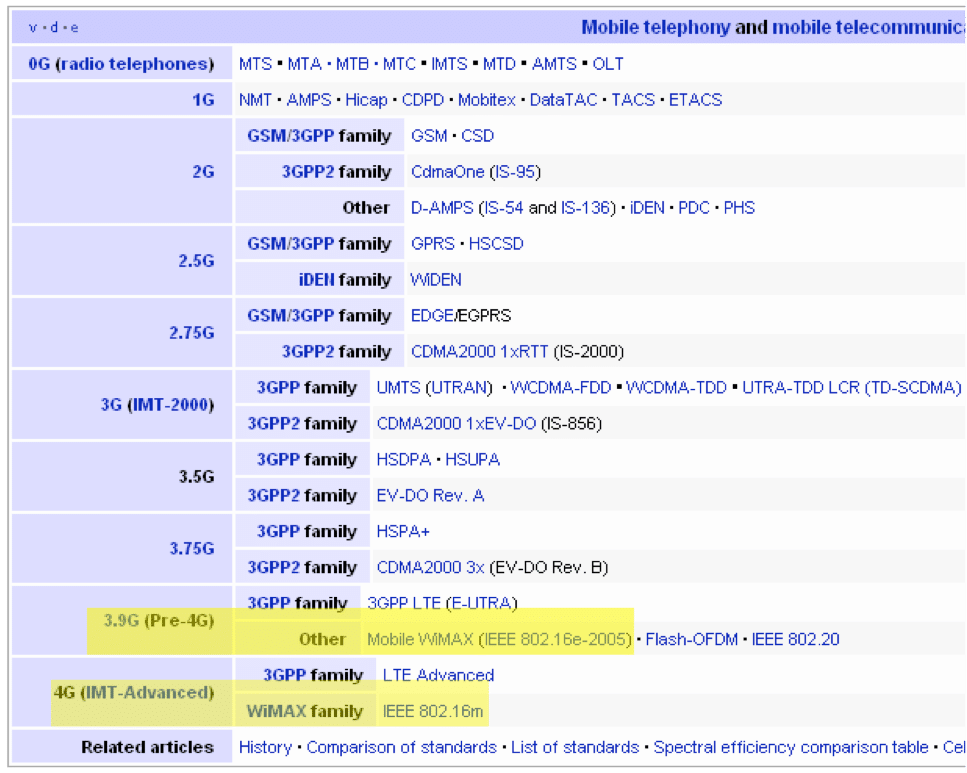Click the 'v' view template link
This screenshot has width=967, height=773.
coord(33,28)
